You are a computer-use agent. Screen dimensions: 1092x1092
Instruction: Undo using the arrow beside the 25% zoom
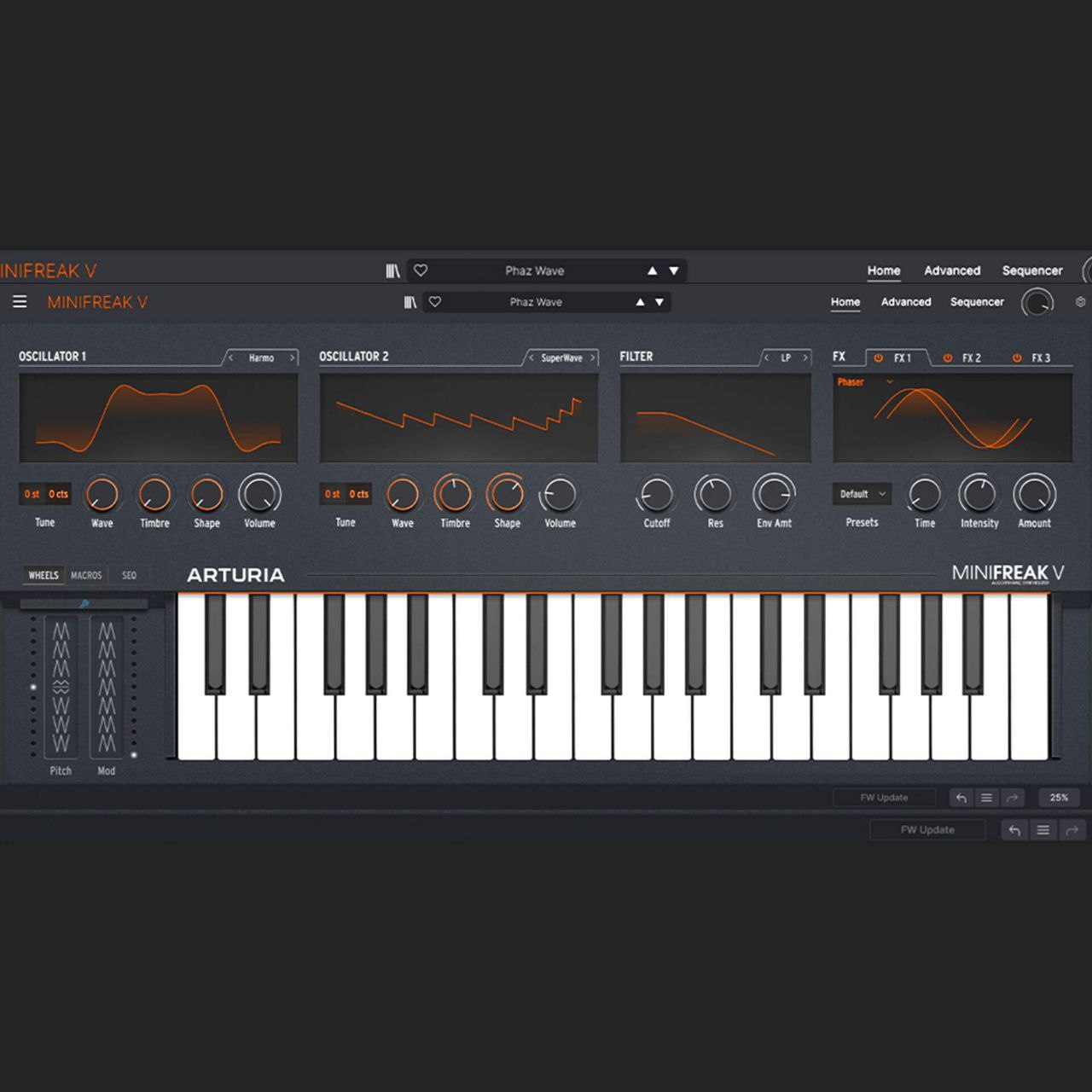[961, 798]
